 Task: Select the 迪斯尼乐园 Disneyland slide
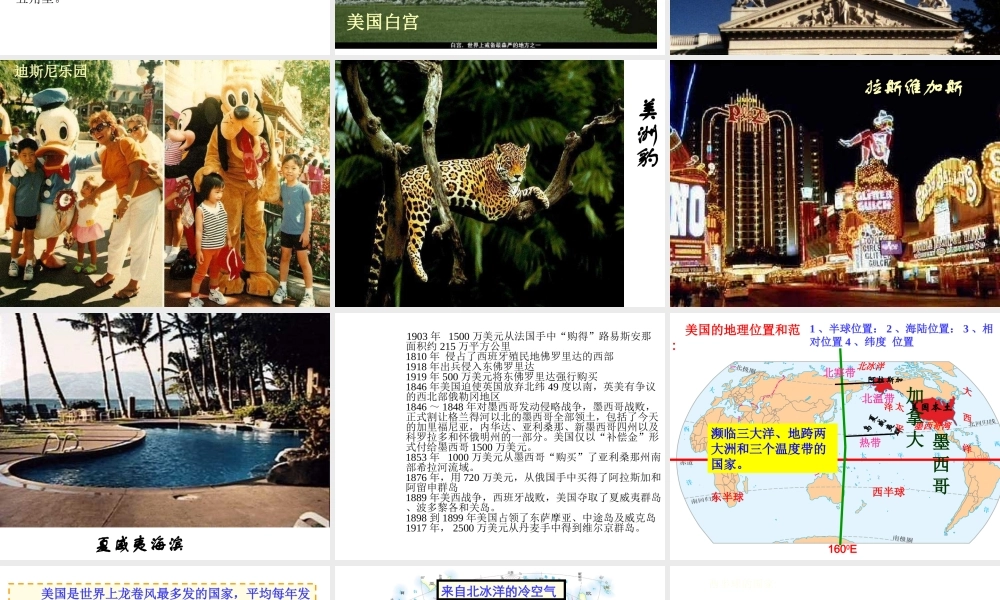point(165,184)
